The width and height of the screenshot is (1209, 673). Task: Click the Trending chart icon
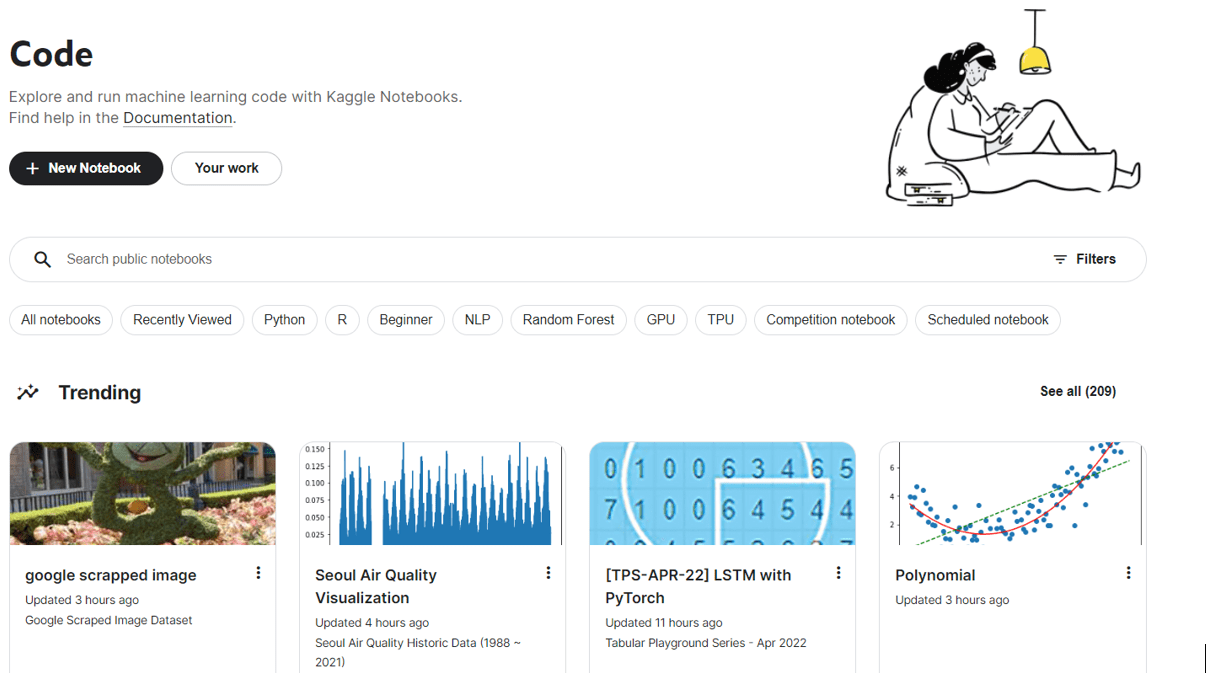[x=28, y=392]
